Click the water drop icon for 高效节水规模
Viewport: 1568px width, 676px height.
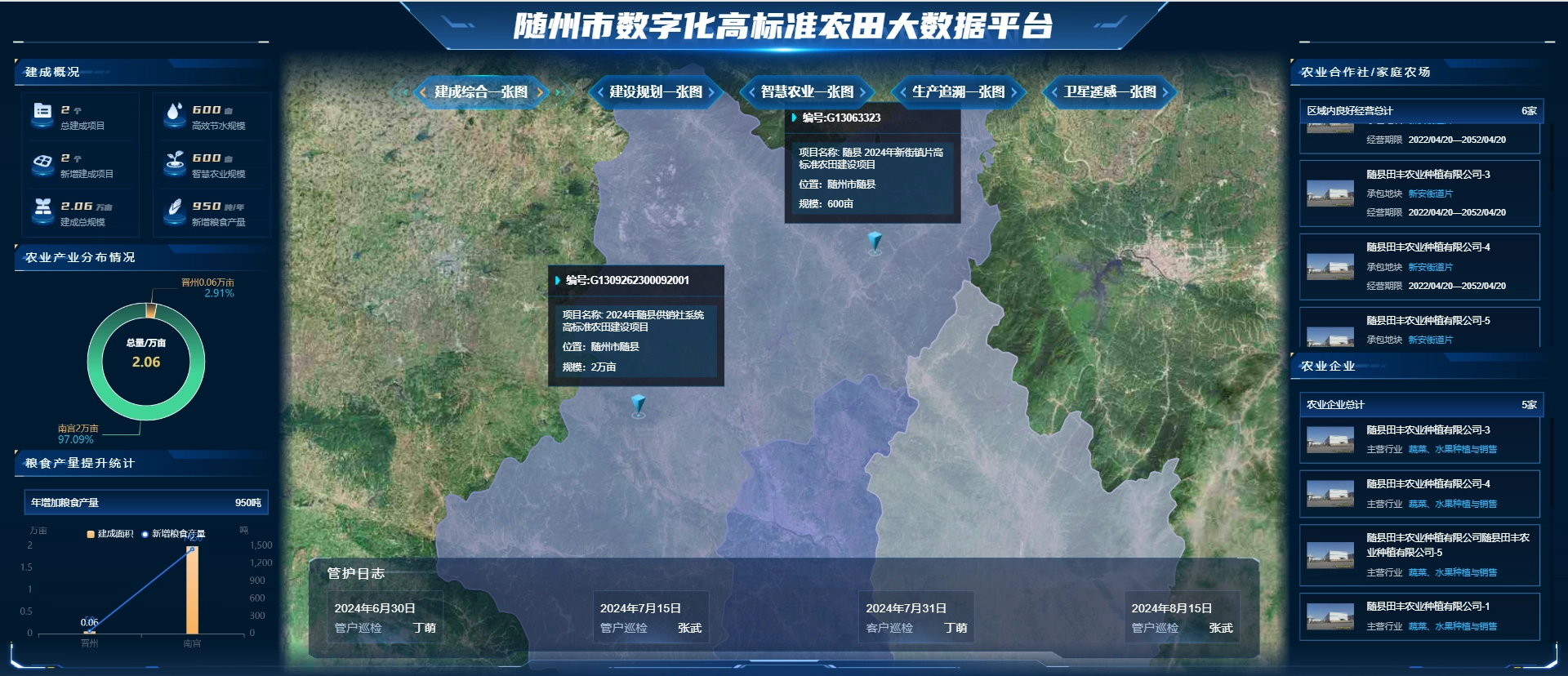(x=174, y=114)
